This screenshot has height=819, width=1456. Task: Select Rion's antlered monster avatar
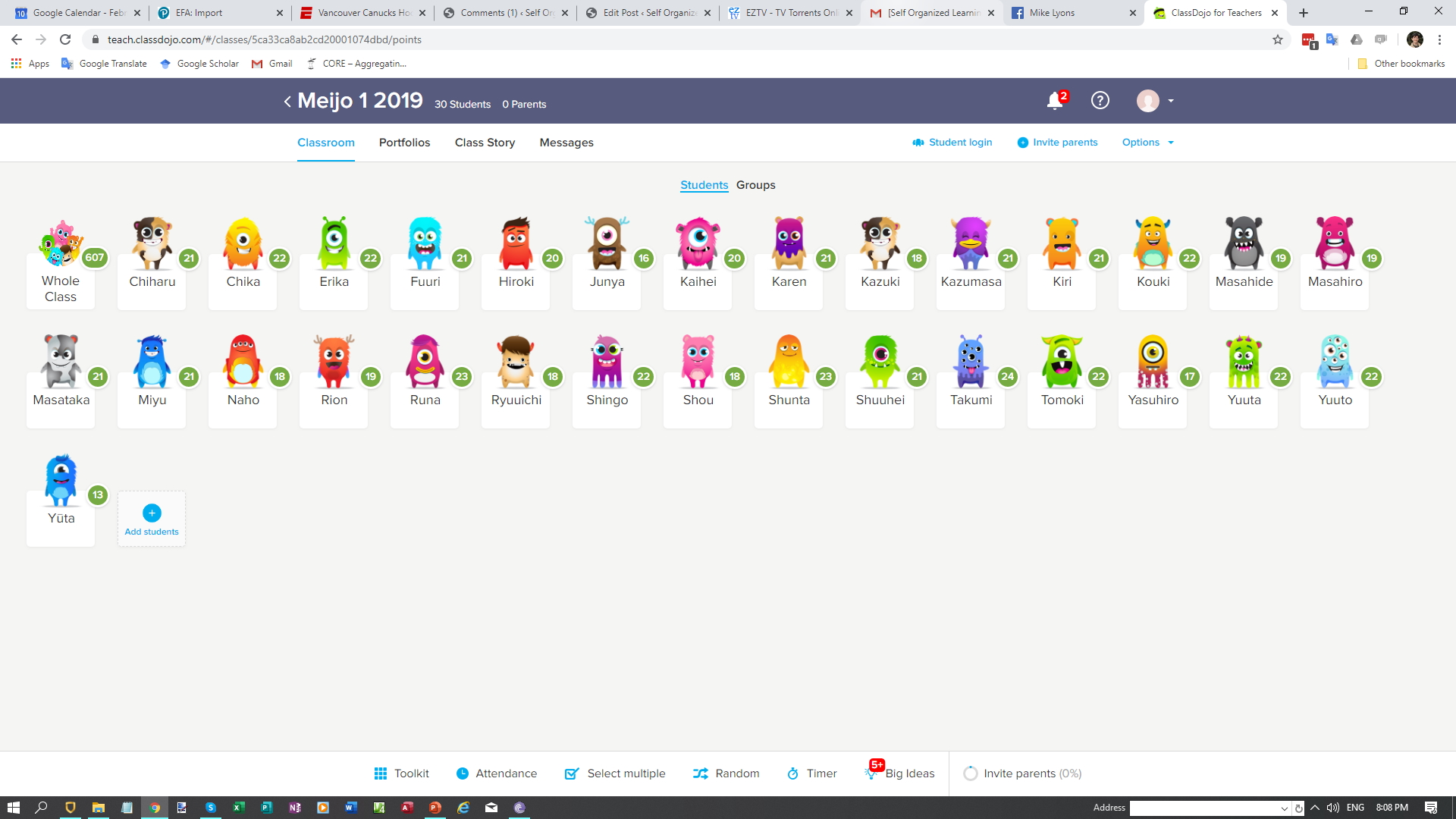tap(334, 362)
